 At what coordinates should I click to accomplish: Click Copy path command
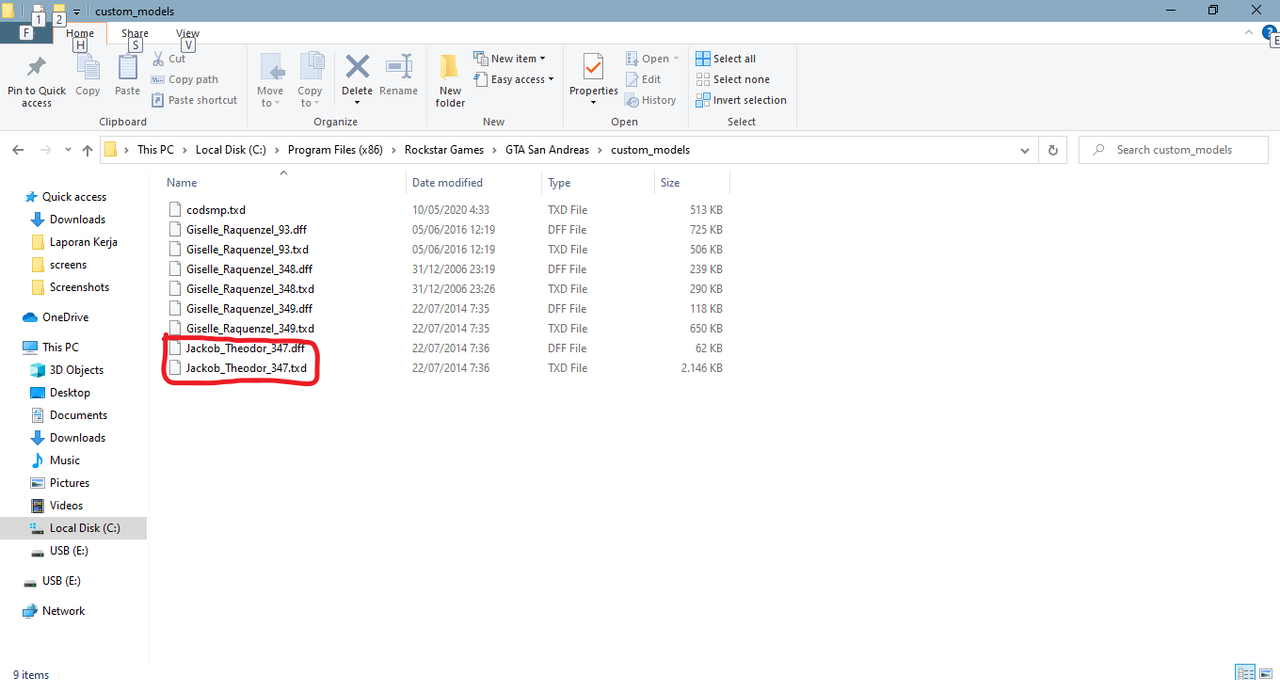[185, 80]
